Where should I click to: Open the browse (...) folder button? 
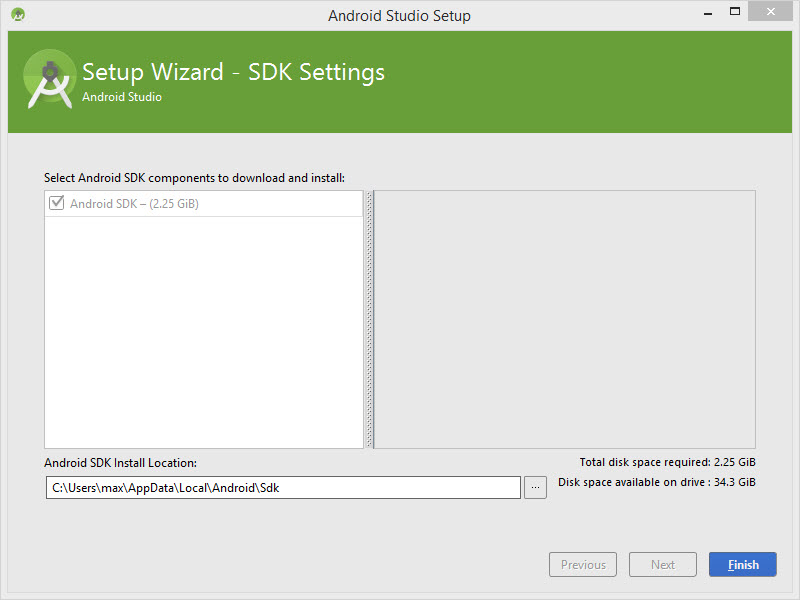click(535, 488)
